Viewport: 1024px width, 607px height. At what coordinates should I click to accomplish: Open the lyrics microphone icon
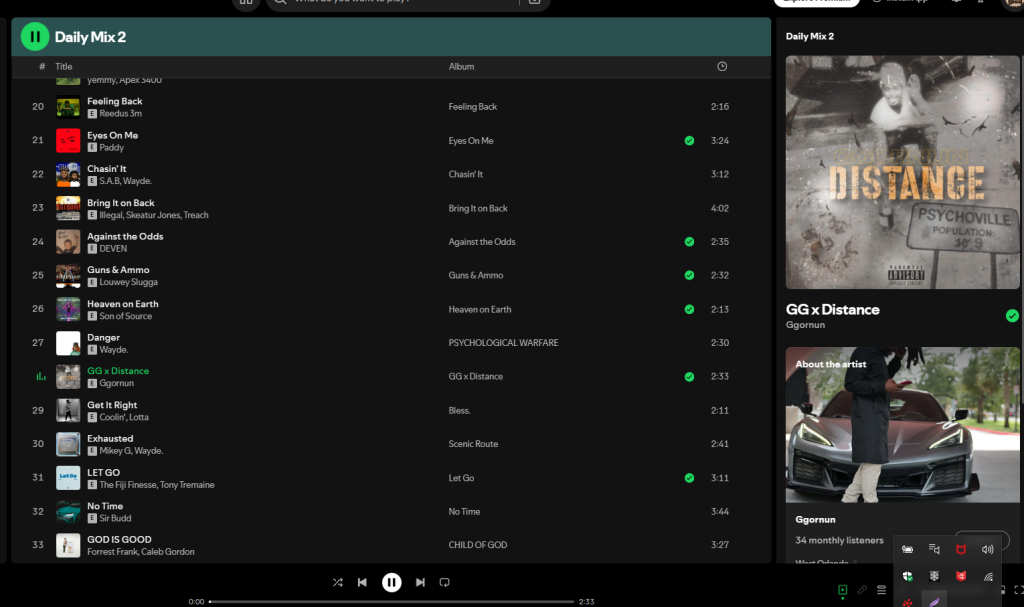tap(862, 590)
